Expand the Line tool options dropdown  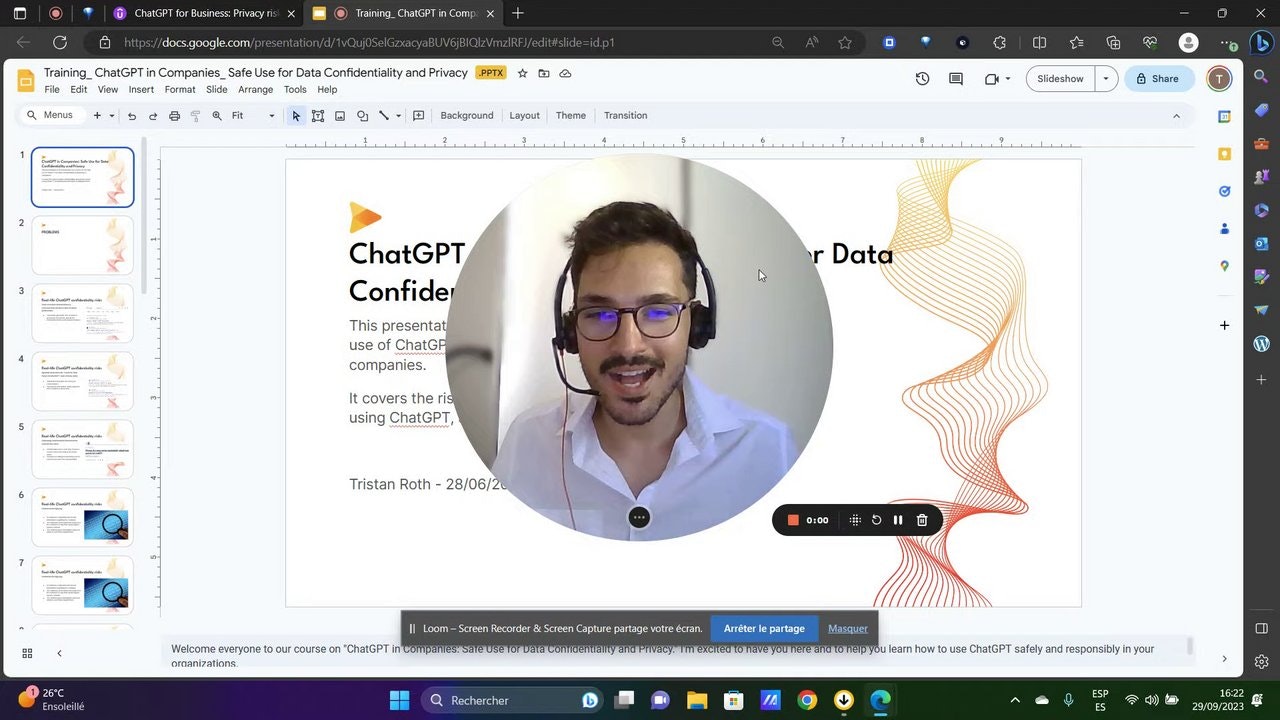[398, 115]
